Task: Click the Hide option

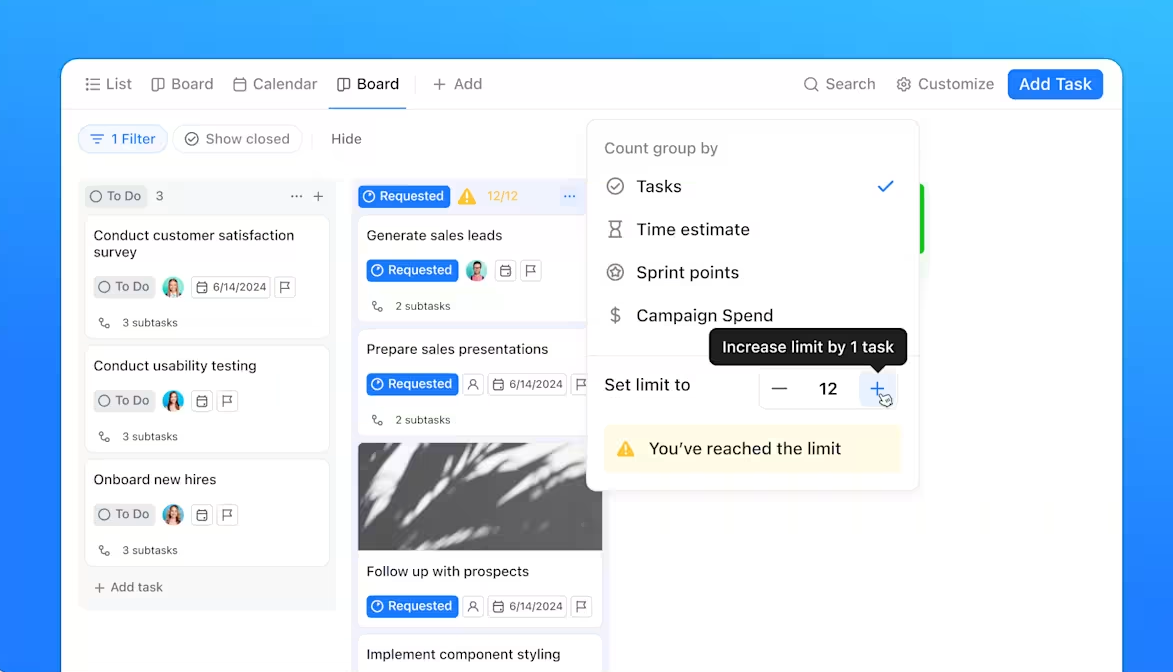Action: coord(346,139)
